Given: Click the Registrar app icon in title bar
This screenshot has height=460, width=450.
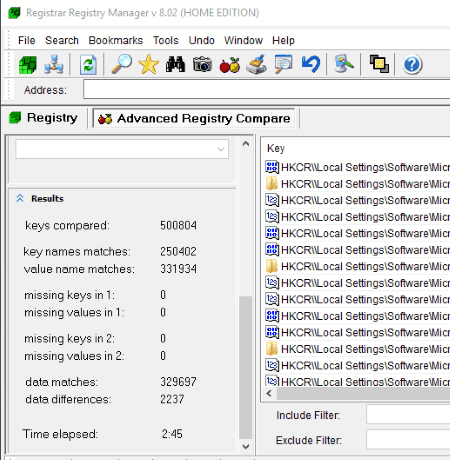Looking at the screenshot, I should [x=14, y=13].
